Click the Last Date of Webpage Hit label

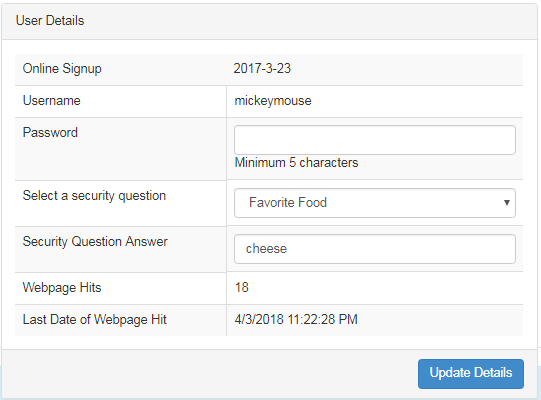[95, 320]
